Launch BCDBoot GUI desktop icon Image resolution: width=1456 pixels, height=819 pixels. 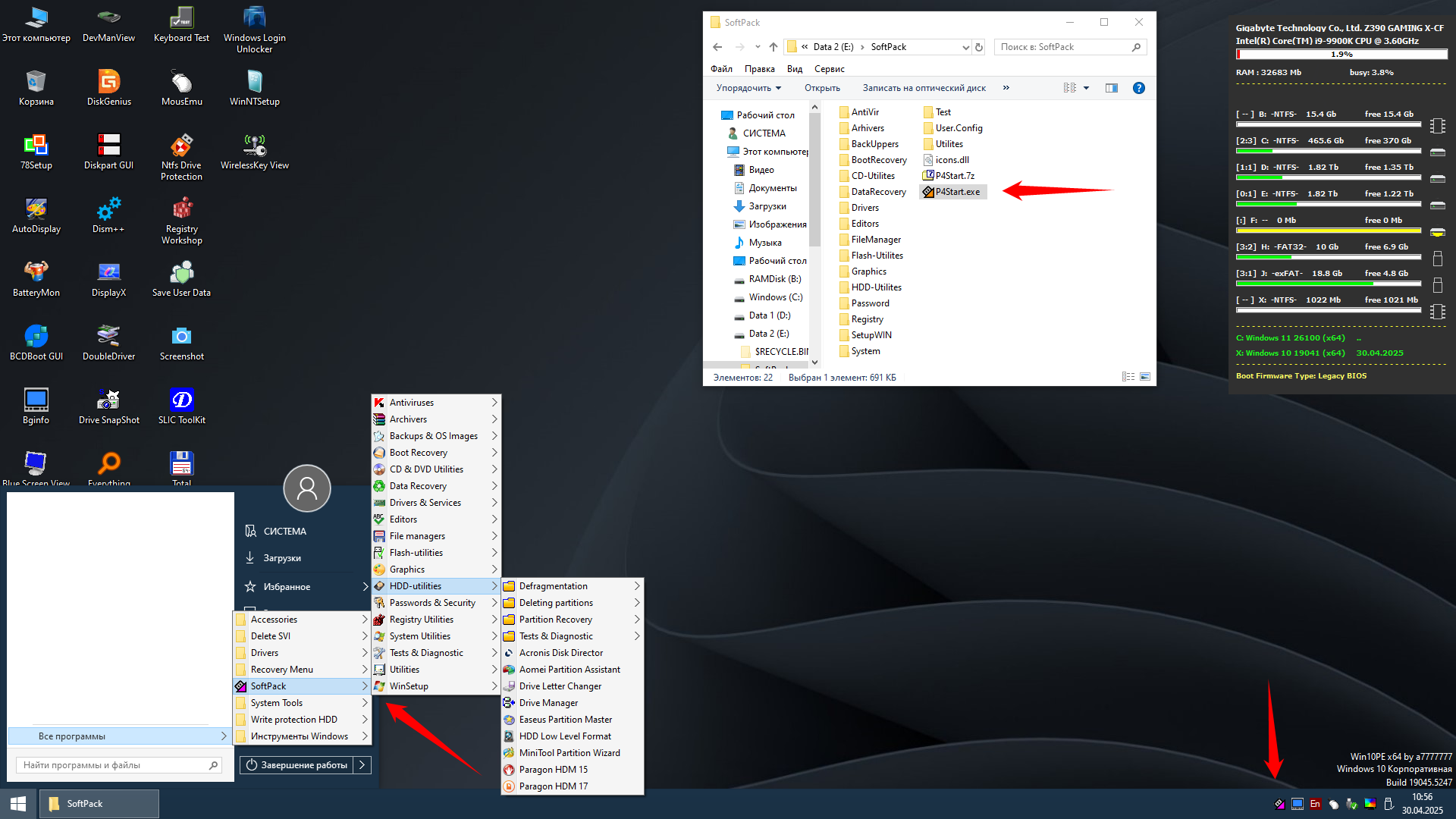point(36,343)
